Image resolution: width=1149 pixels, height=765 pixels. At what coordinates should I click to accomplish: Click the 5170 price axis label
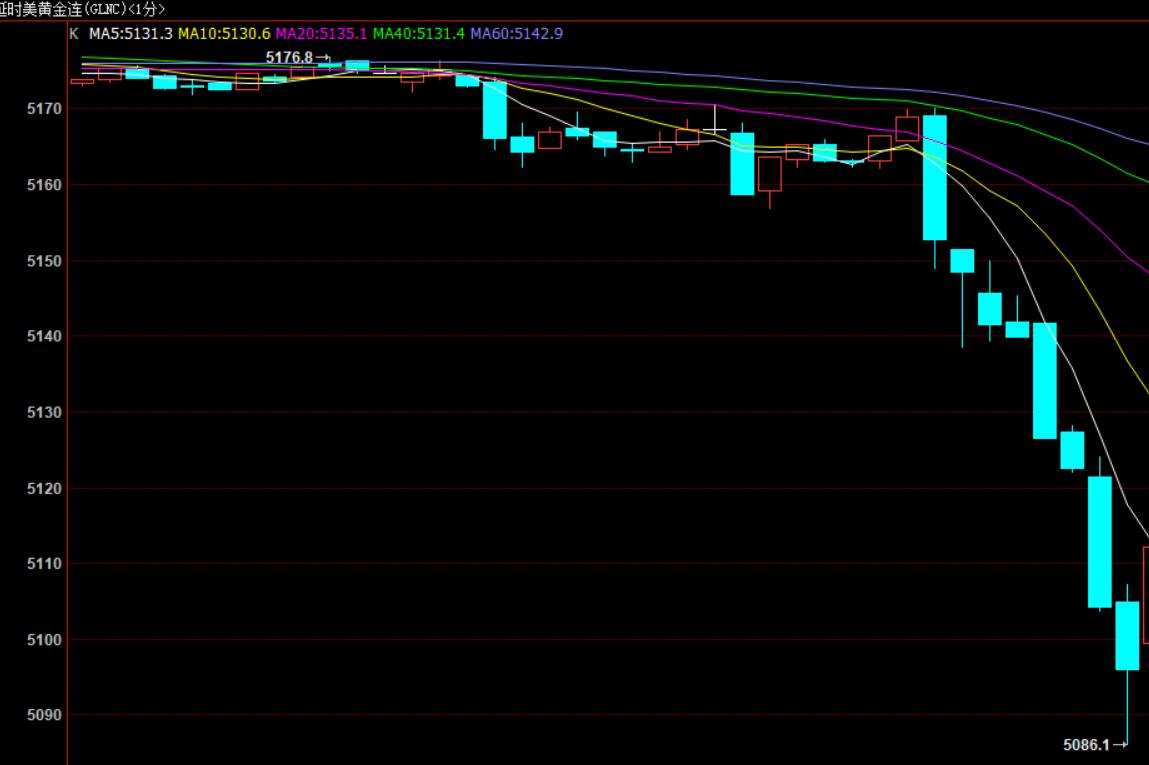click(45, 108)
